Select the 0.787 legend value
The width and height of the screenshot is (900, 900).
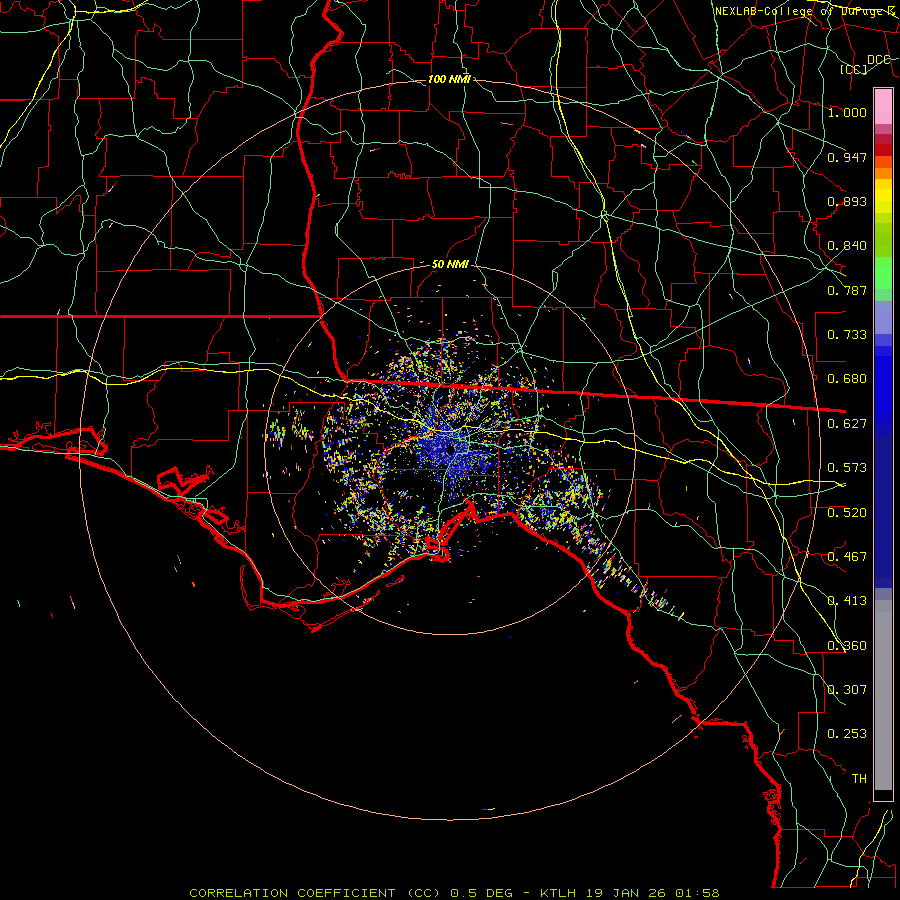click(847, 290)
